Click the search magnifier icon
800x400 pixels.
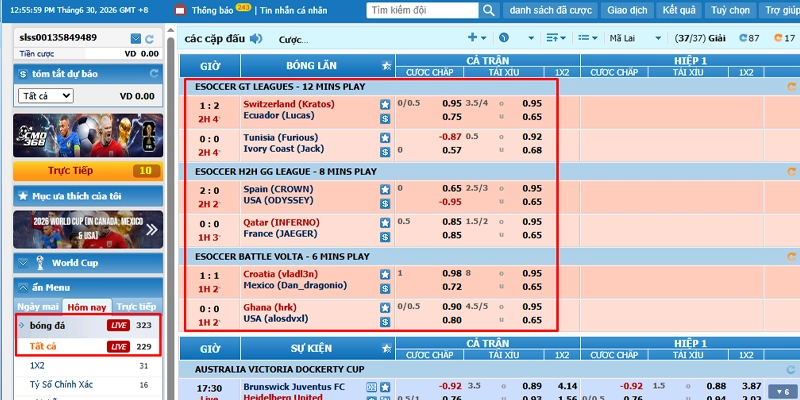(x=489, y=10)
